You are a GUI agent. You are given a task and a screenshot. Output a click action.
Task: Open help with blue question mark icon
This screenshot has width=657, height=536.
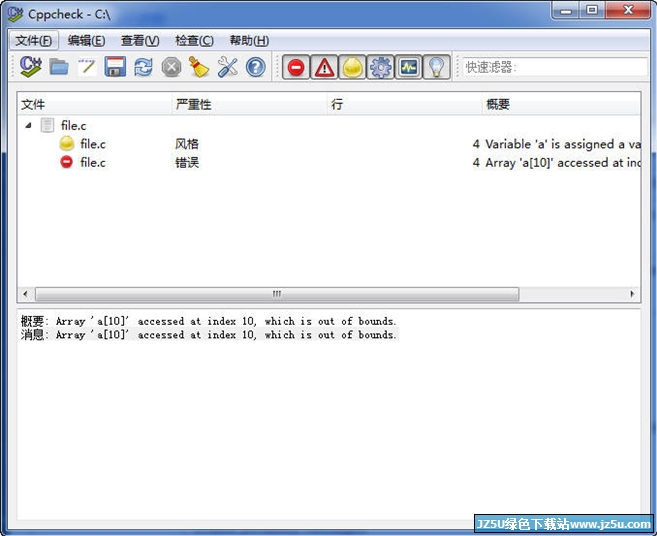(x=256, y=67)
